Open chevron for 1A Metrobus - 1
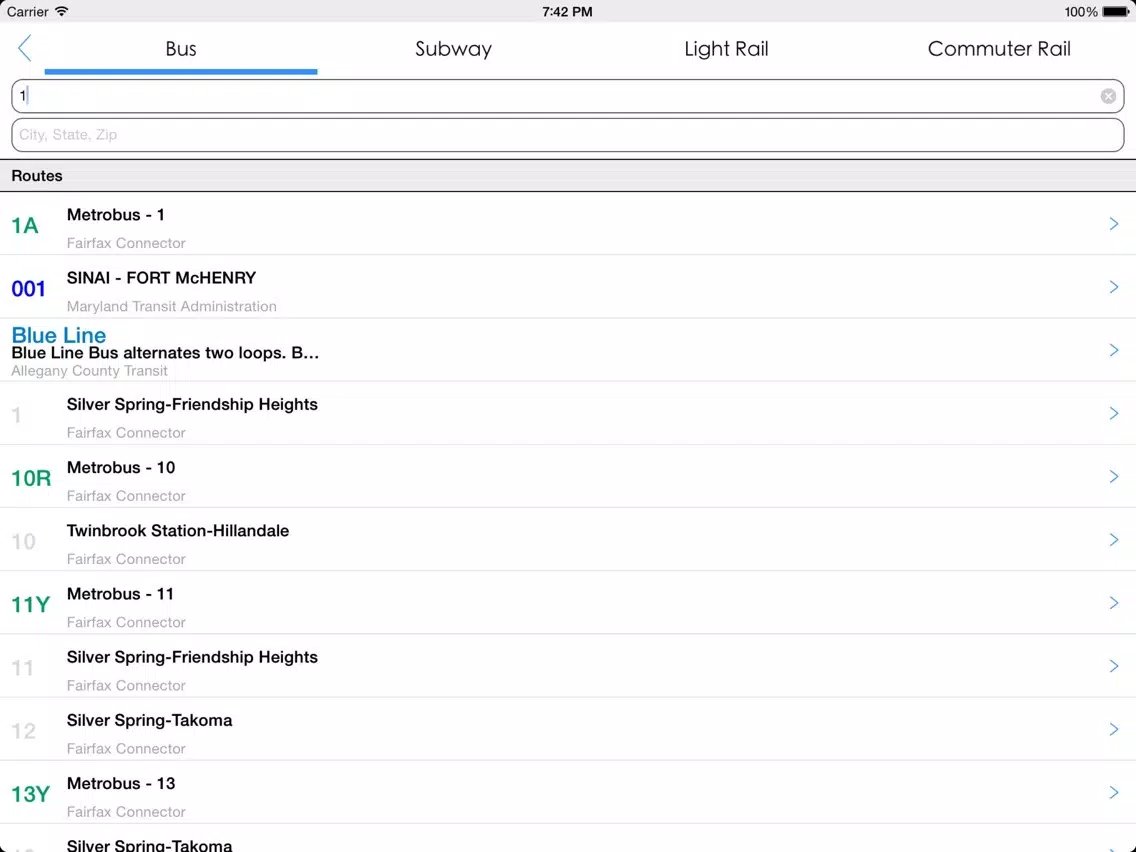Viewport: 1136px width, 852px height. click(1114, 224)
